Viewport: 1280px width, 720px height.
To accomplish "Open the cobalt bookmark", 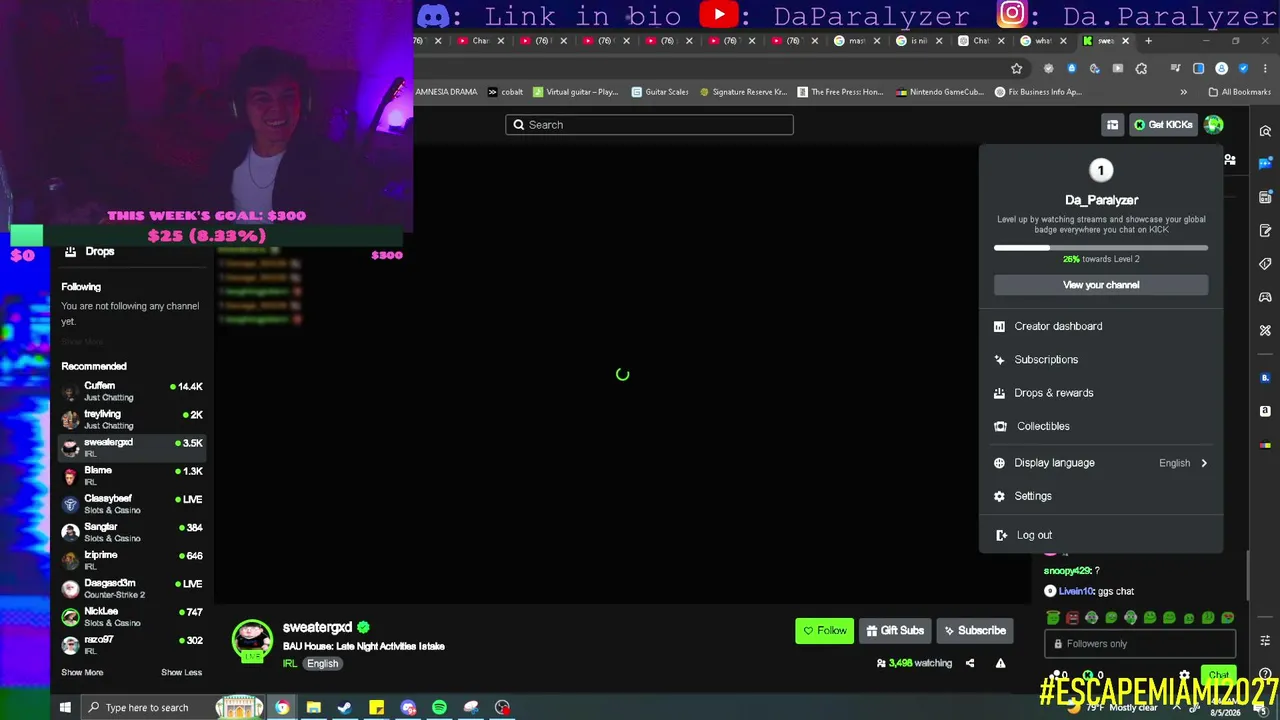I will 506,92.
